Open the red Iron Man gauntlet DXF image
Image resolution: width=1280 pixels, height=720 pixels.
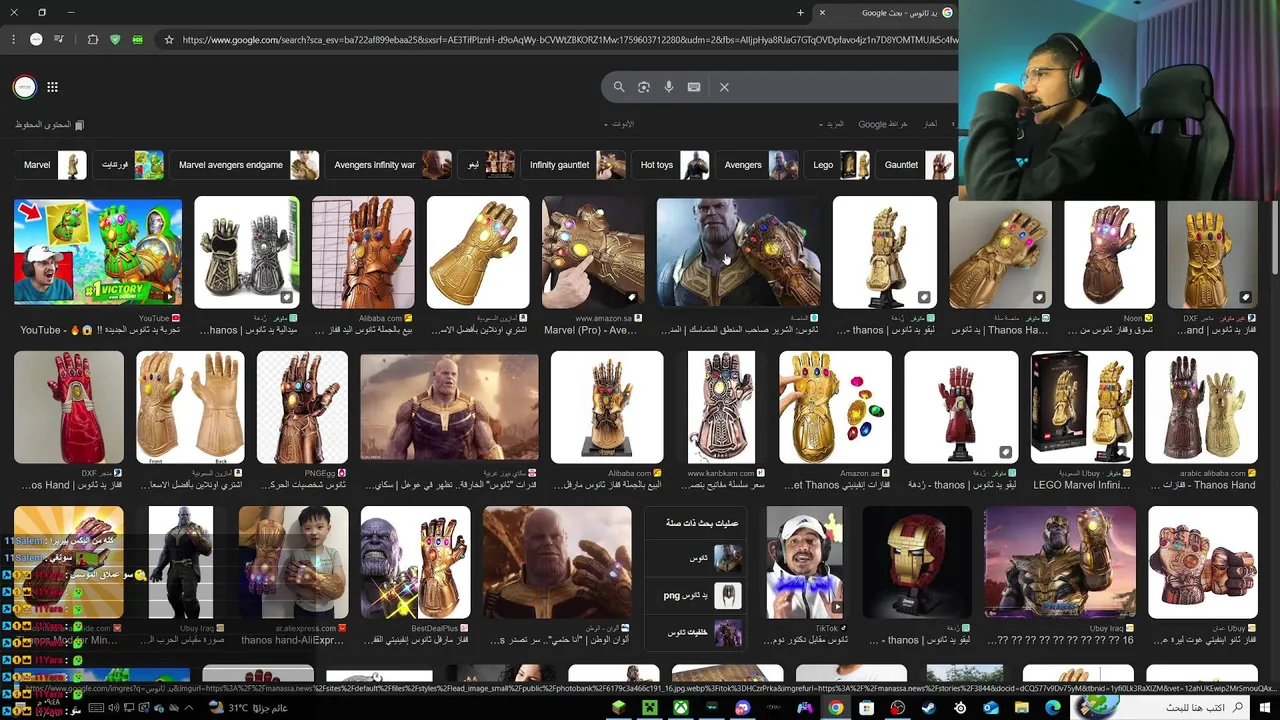click(69, 407)
